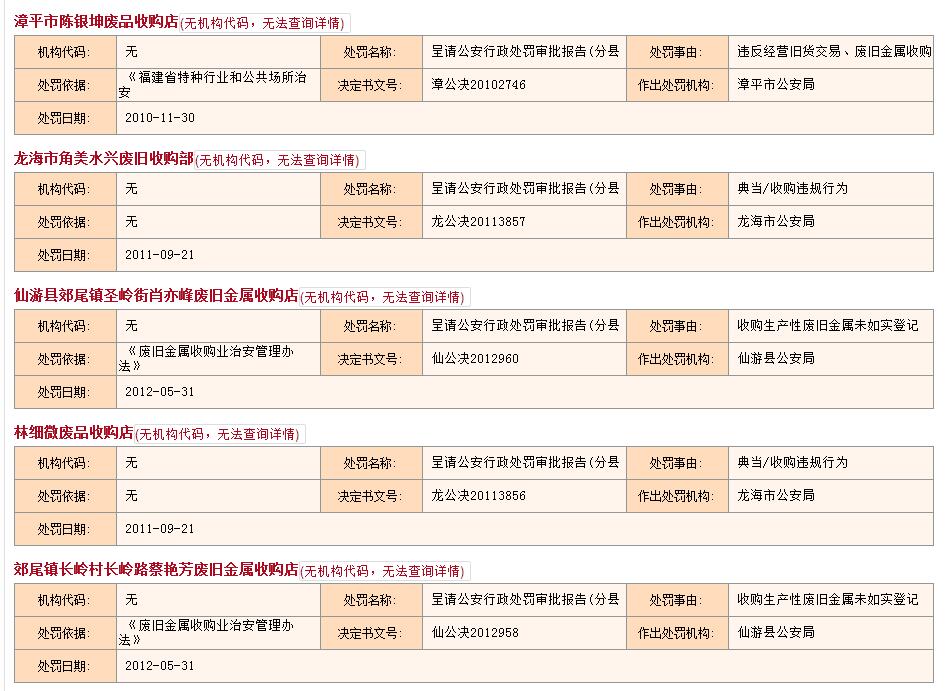Click 龙海市公安局 in the 龙公决20113857 row
The image size is (945, 691).
point(776,222)
